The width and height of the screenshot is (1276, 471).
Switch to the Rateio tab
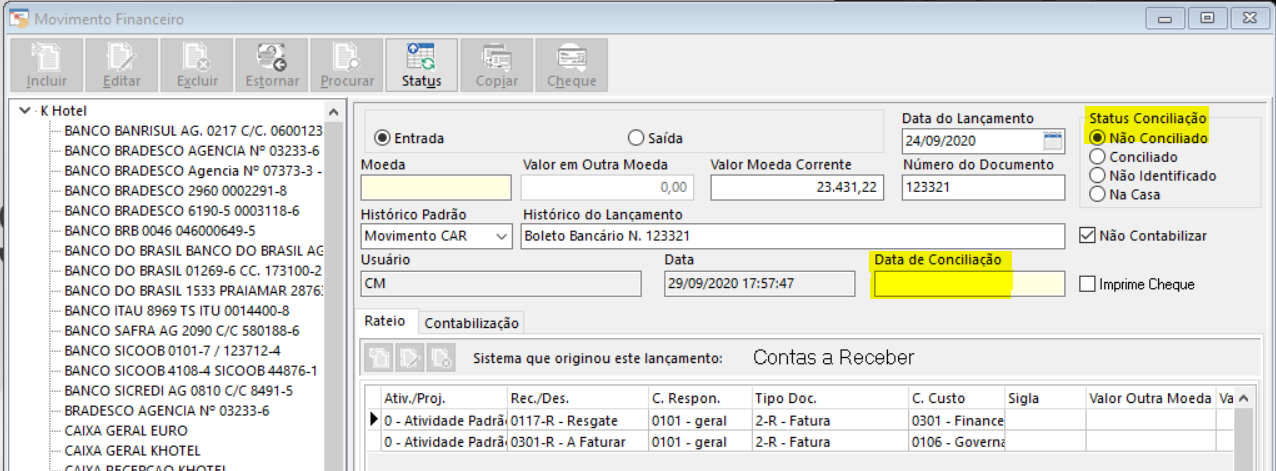tap(386, 322)
